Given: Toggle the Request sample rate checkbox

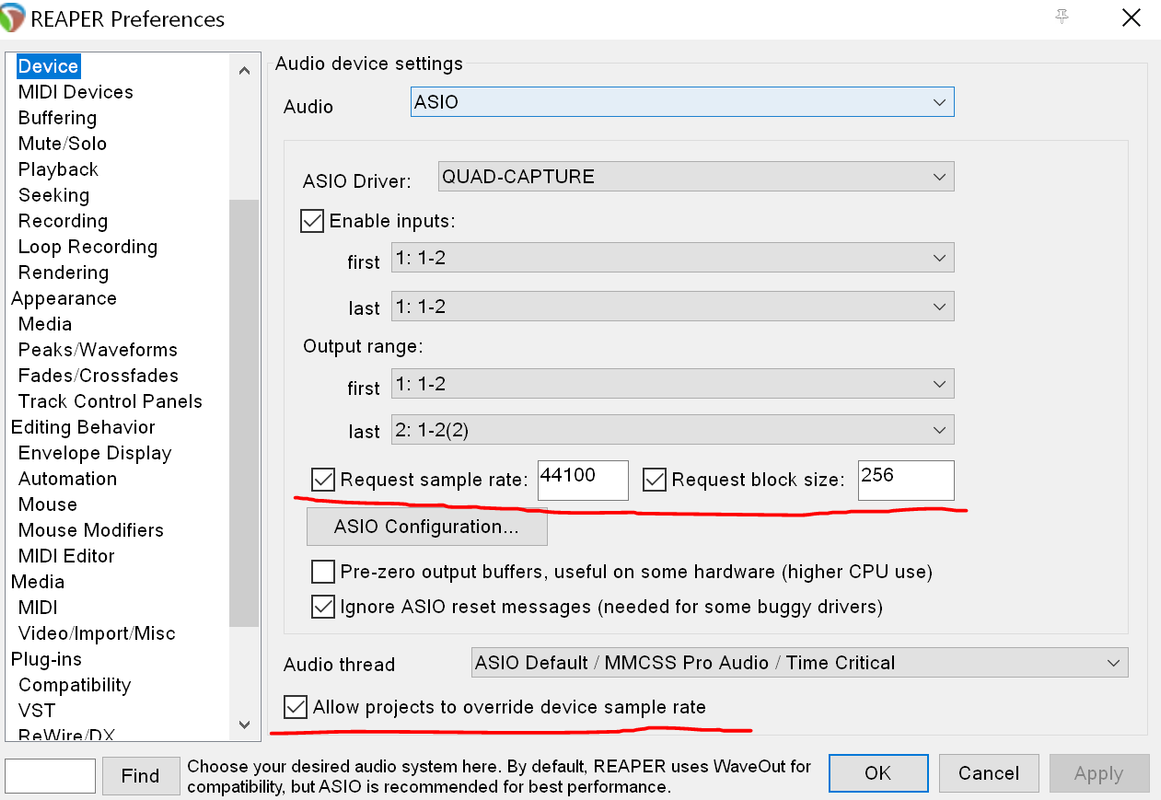Looking at the screenshot, I should 323,479.
